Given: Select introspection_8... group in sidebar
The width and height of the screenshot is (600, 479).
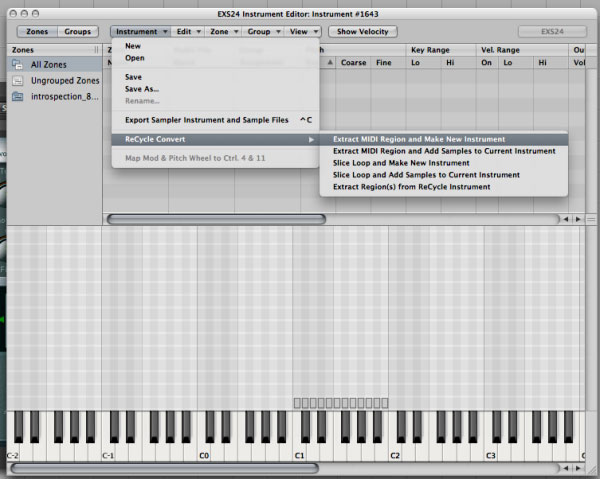Looking at the screenshot, I should pyautogui.click(x=55, y=96).
